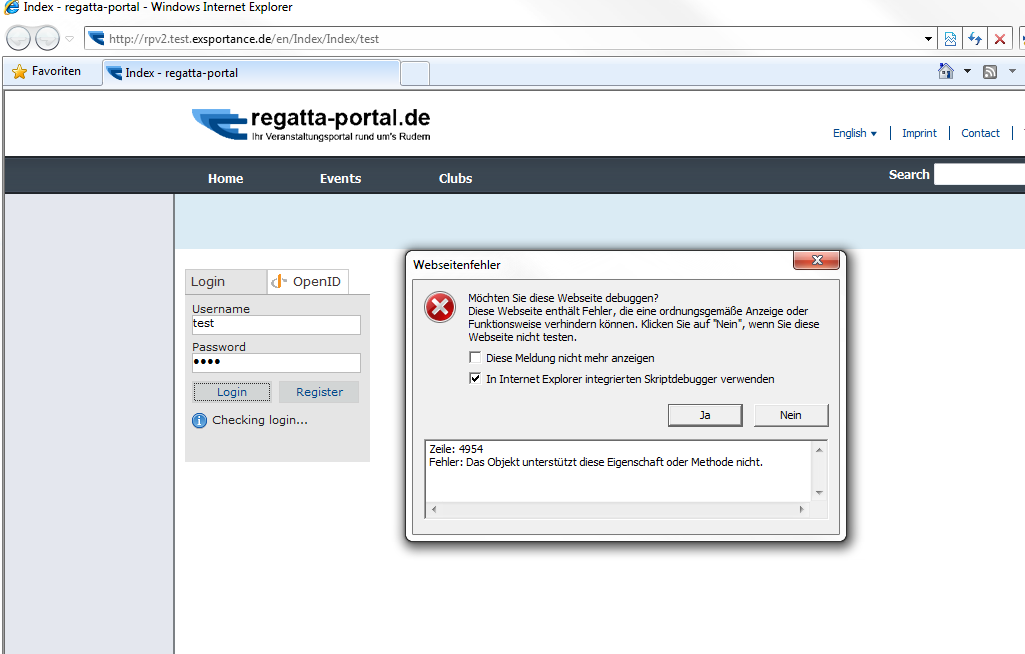Click the horizontal scrollbar in error details
Viewport: 1025px width, 654px height.
tap(617, 510)
